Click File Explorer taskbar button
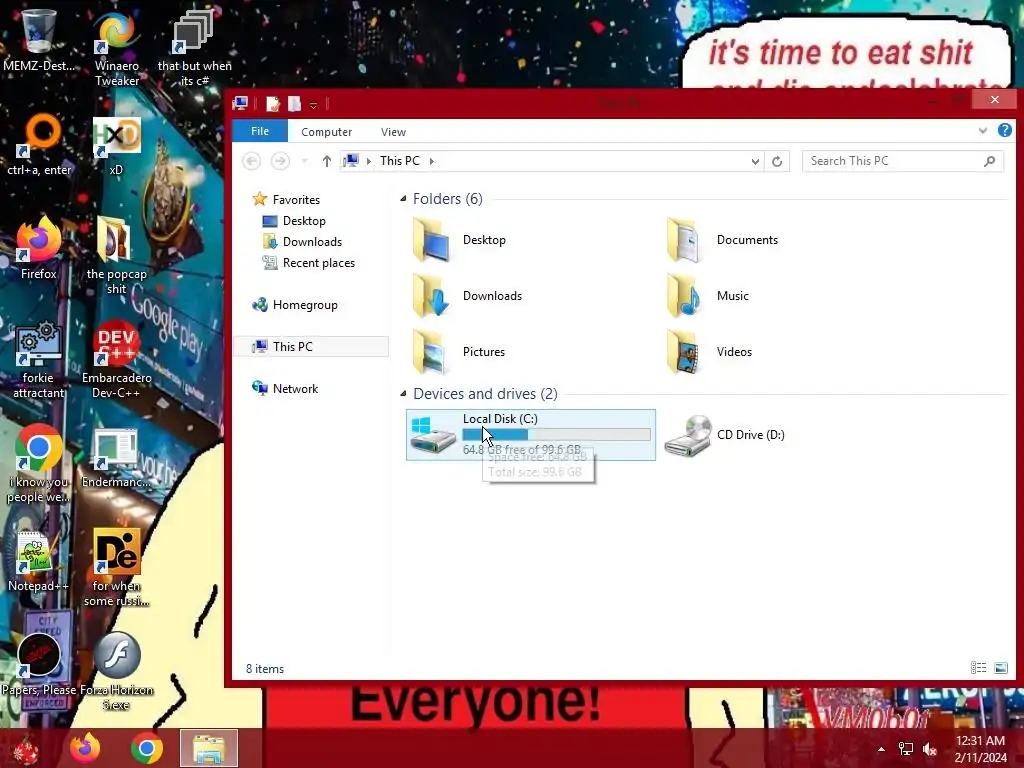Viewport: 1024px width, 768px height. (x=209, y=748)
